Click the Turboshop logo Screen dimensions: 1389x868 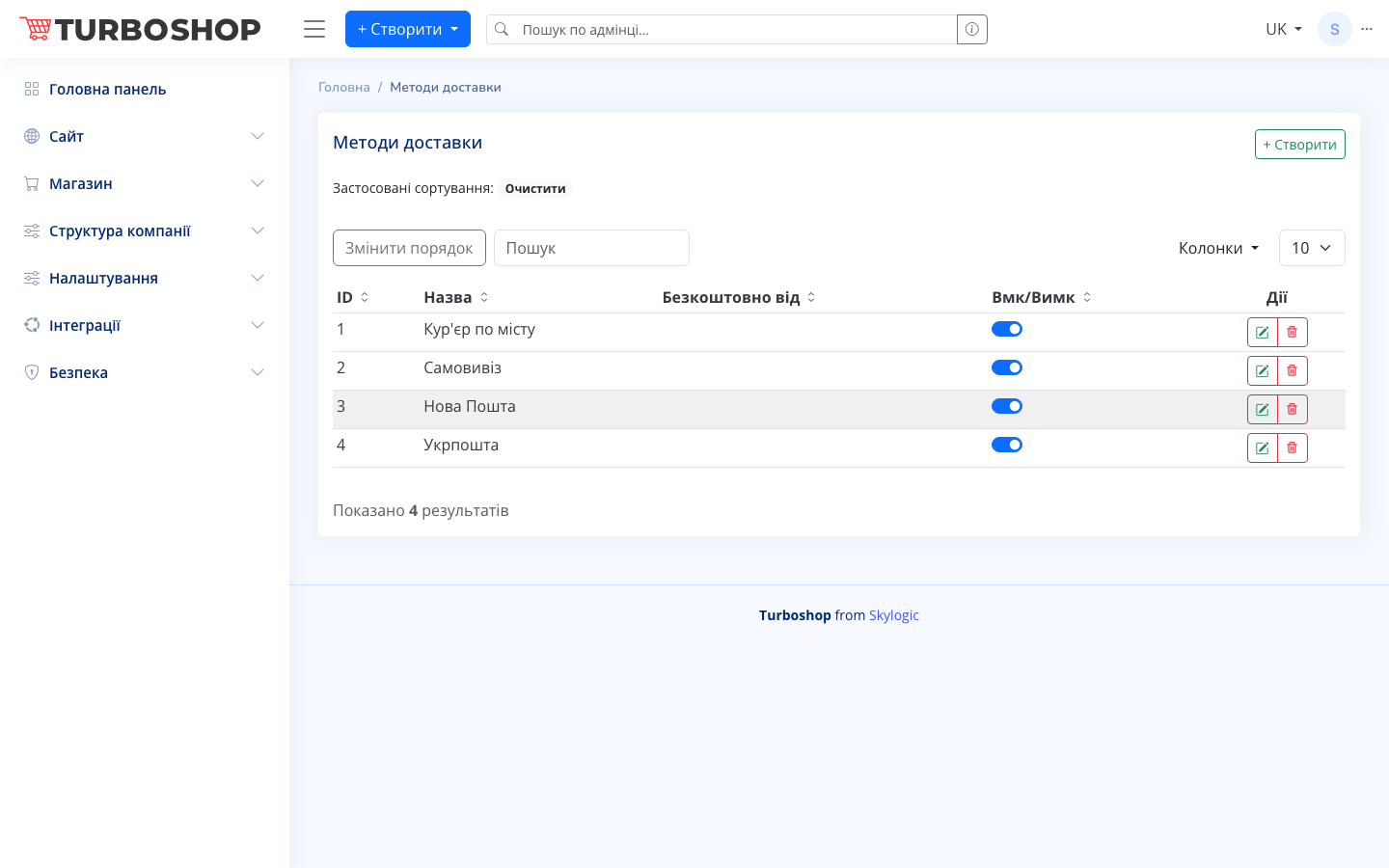pyautogui.click(x=141, y=29)
